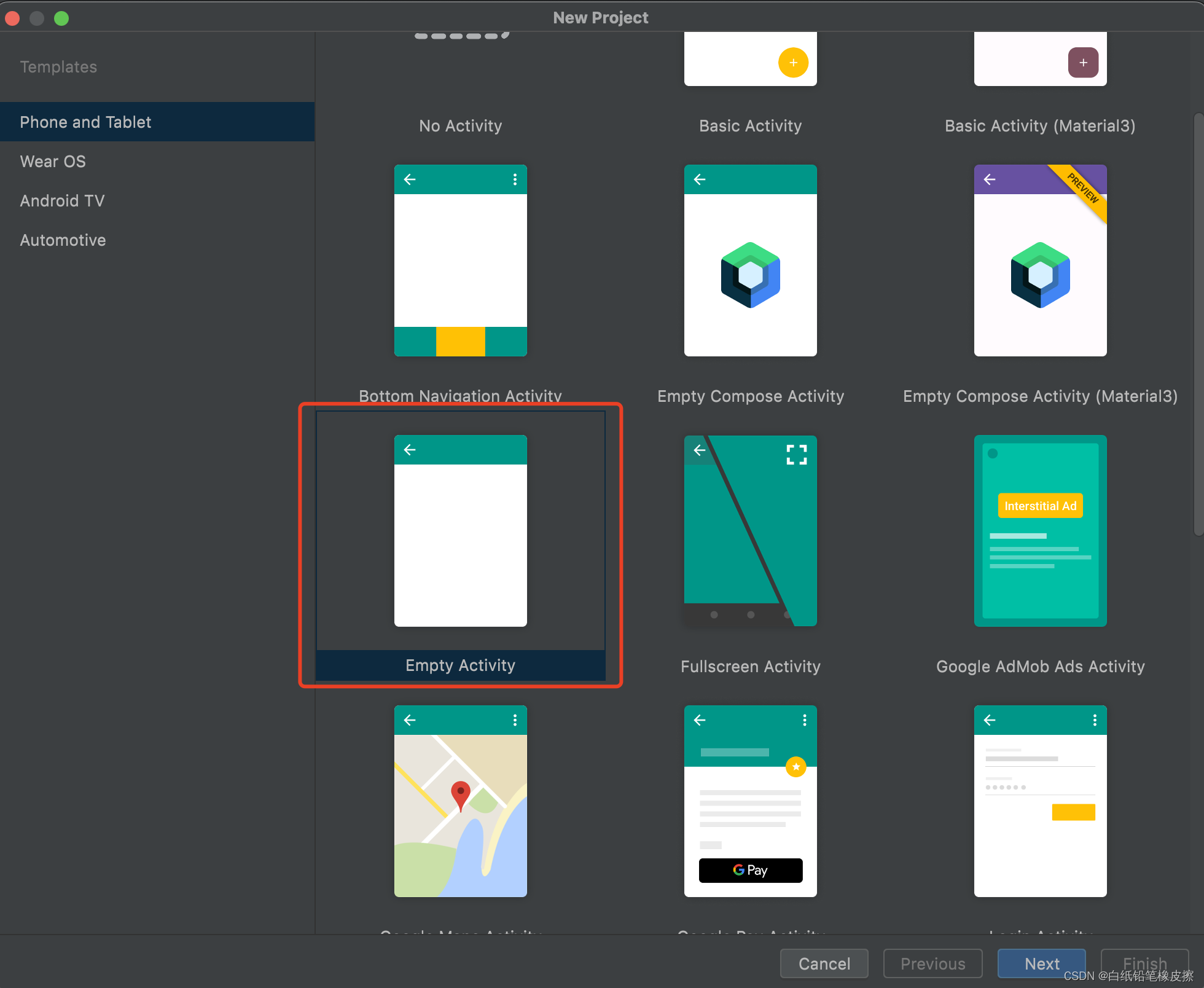Select Phone and Tablet category

click(x=85, y=122)
